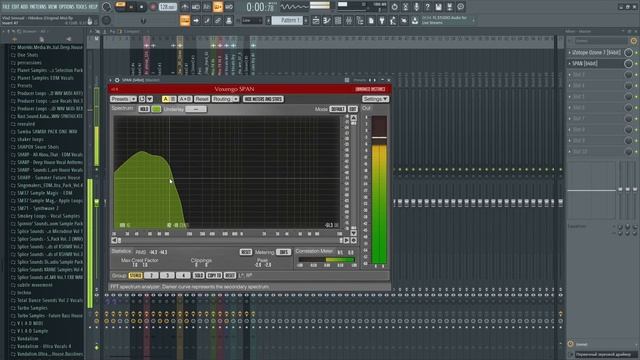The height and width of the screenshot is (360, 640).
Task: Open the VIEW menu
Action: pyautogui.click(x=53, y=7)
